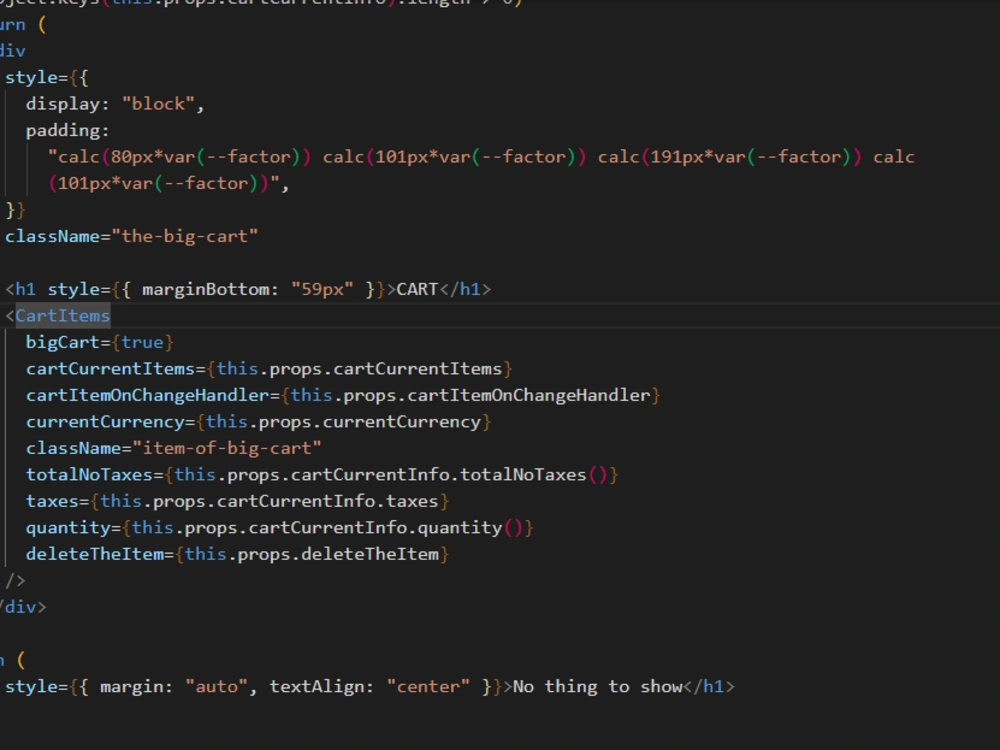Viewport: 1000px width, 750px height.
Task: Click the quantity attribute name
Action: coord(68,527)
